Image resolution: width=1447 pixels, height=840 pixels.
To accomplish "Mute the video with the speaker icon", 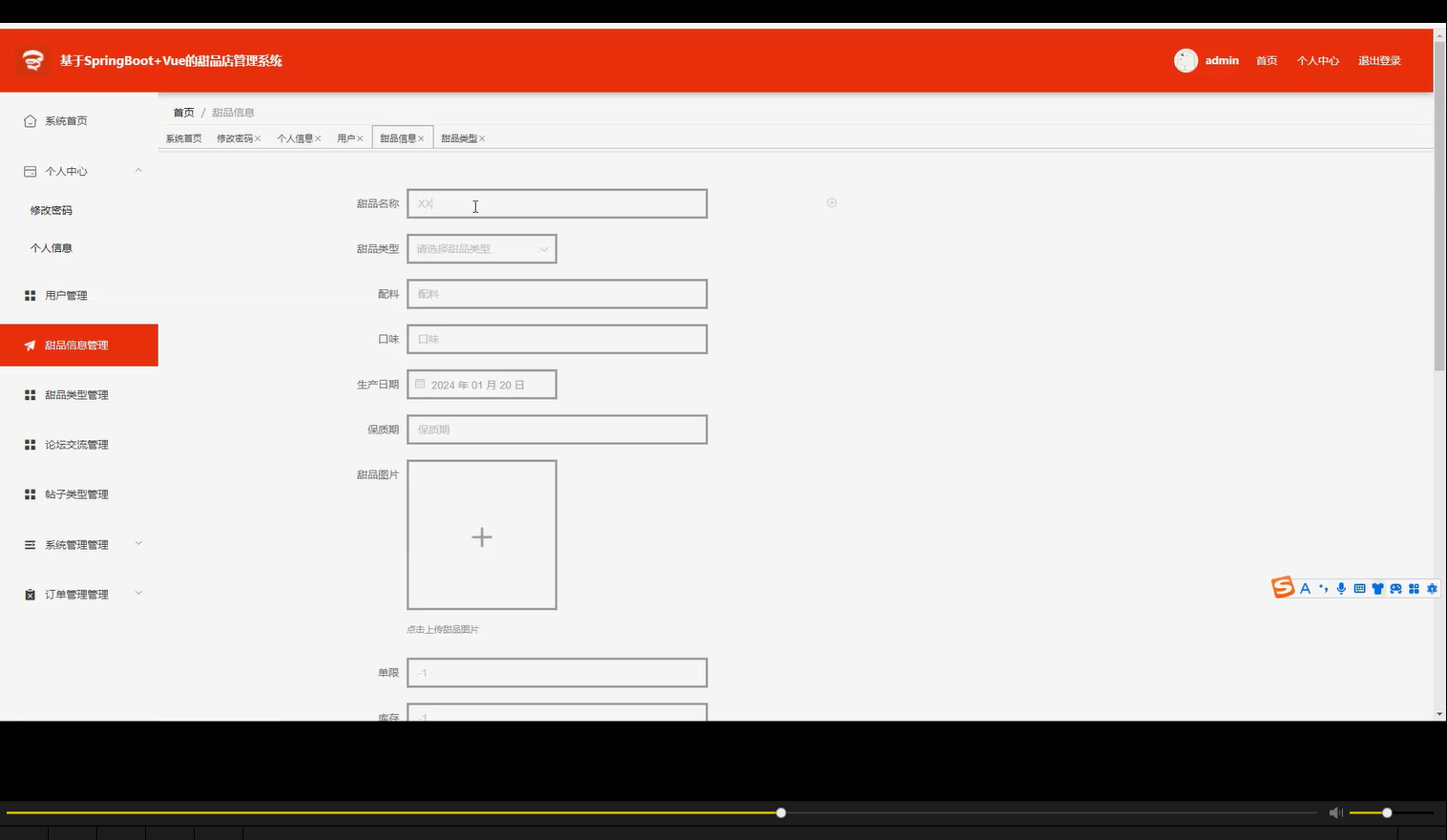I will 1335,812.
